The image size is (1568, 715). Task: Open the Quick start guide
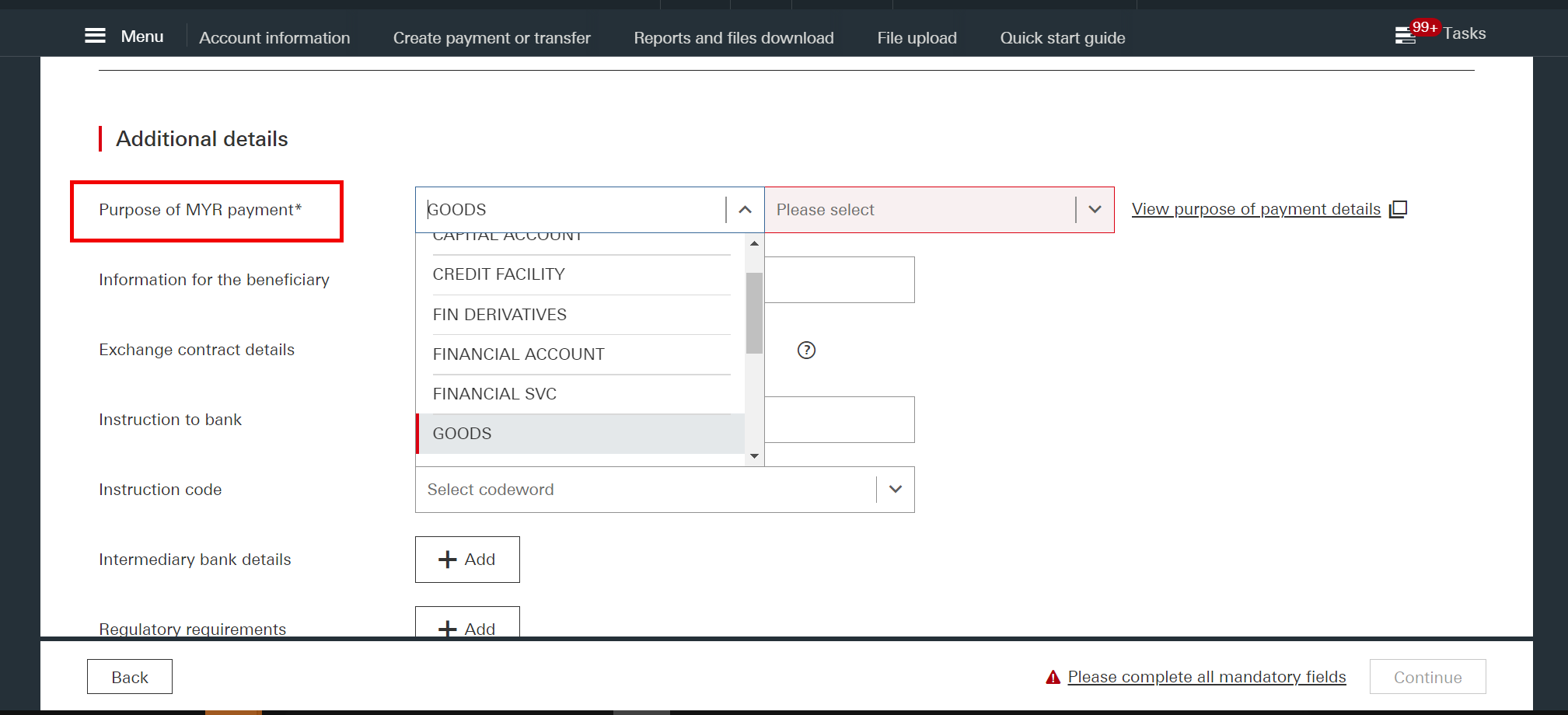click(x=1062, y=37)
